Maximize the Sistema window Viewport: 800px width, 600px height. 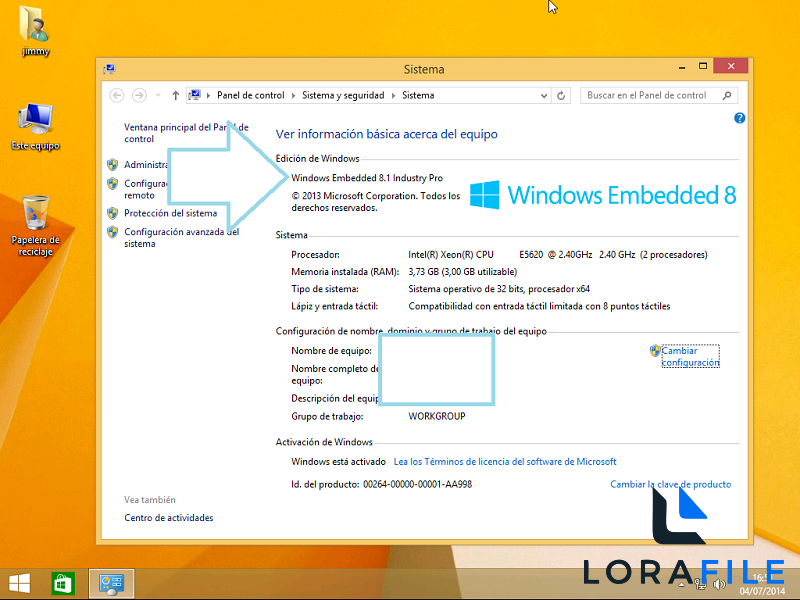click(x=703, y=66)
